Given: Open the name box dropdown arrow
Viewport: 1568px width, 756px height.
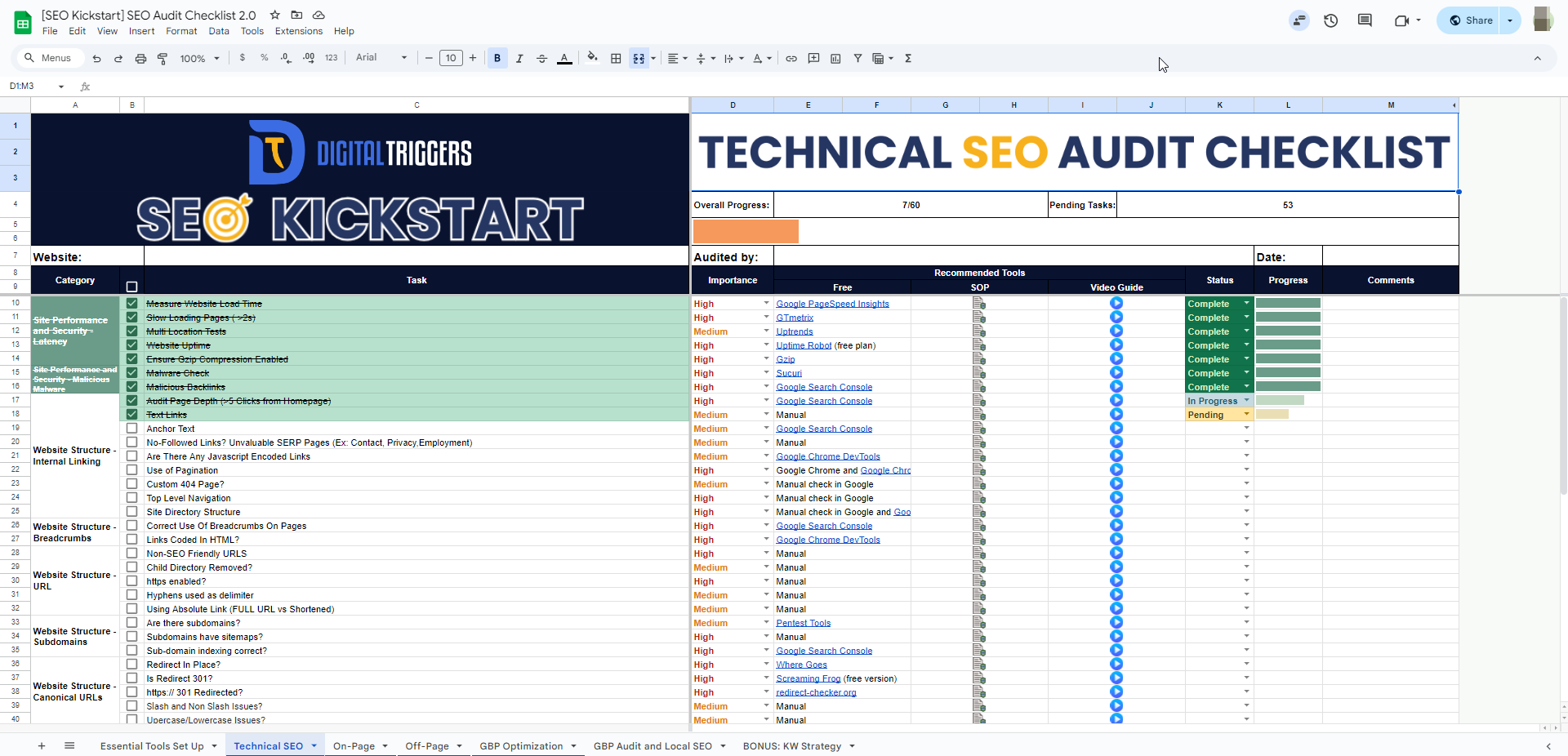Looking at the screenshot, I should 60,87.
